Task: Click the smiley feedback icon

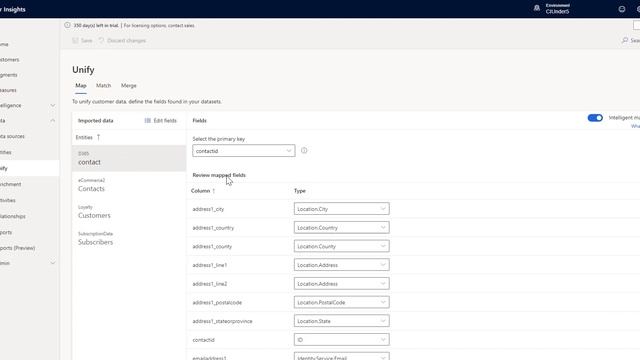Action: [622, 9]
